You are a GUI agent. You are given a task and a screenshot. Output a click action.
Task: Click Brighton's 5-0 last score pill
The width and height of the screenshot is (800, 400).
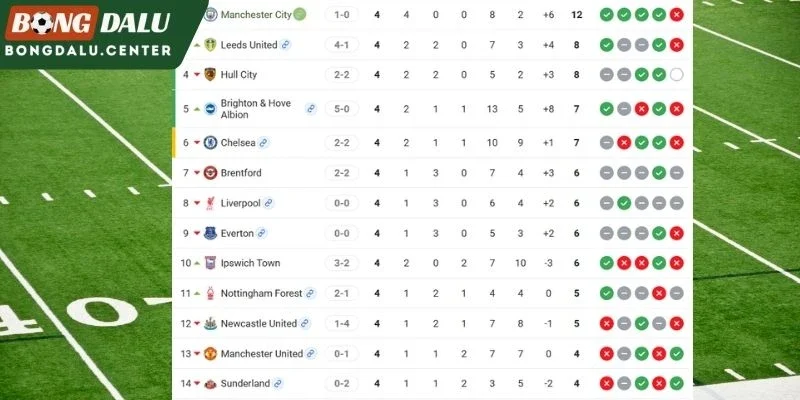coord(342,109)
